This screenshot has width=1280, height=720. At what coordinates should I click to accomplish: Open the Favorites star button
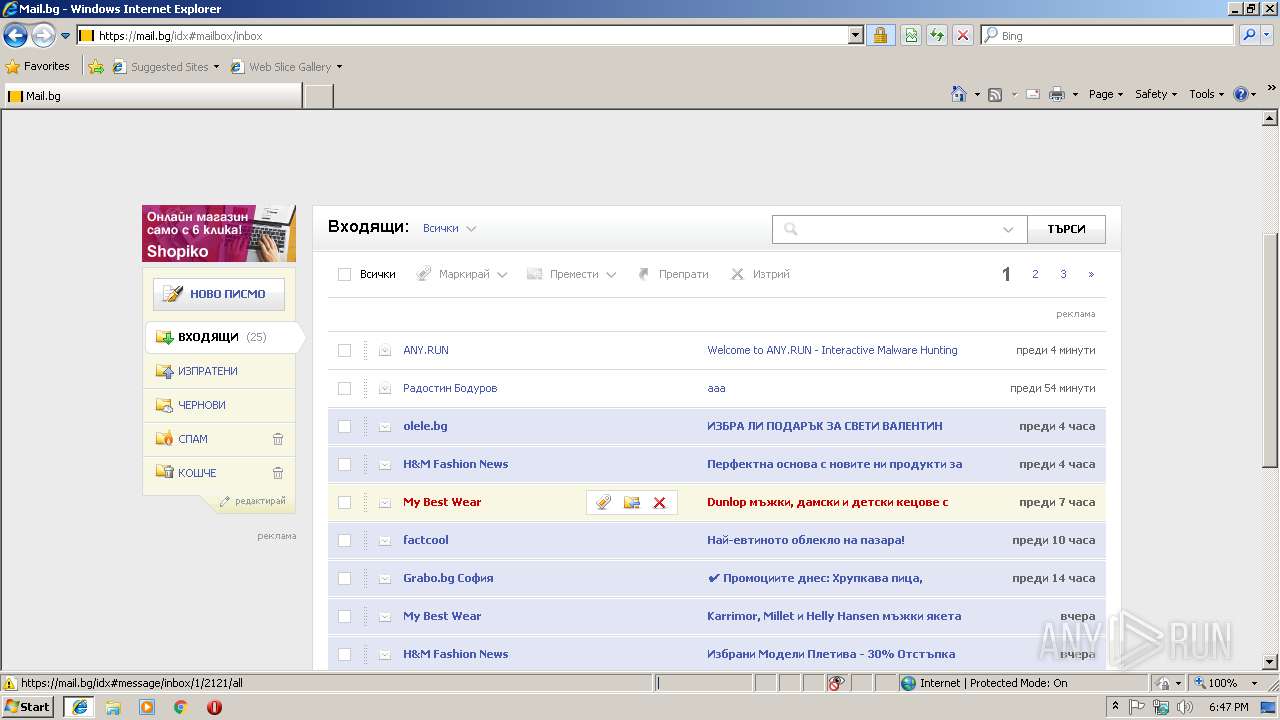coord(37,66)
